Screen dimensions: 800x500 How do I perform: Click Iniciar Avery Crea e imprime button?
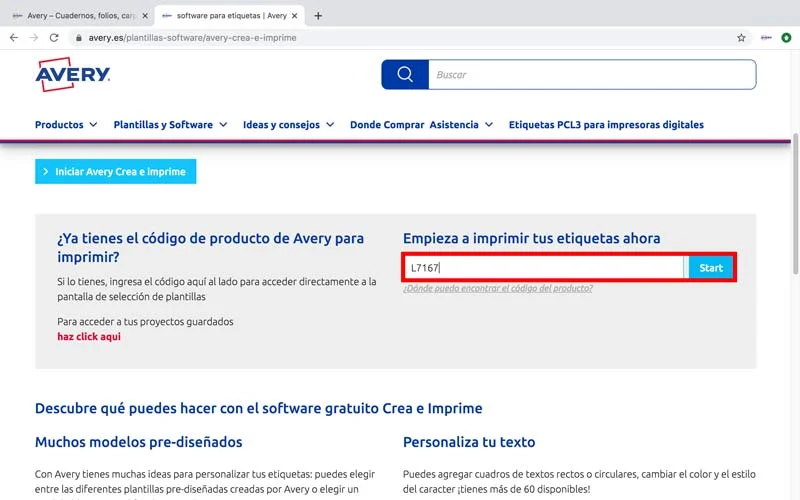coord(115,171)
